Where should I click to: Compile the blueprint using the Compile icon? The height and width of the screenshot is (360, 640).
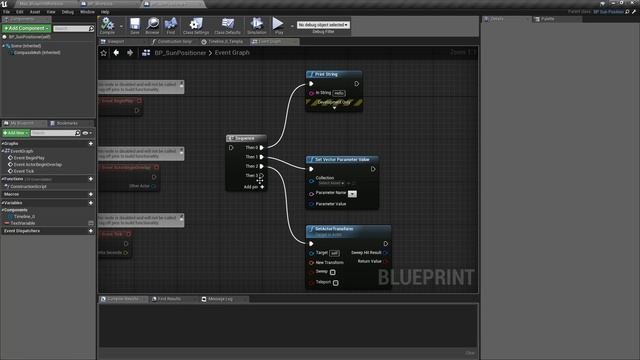[x=107, y=24]
